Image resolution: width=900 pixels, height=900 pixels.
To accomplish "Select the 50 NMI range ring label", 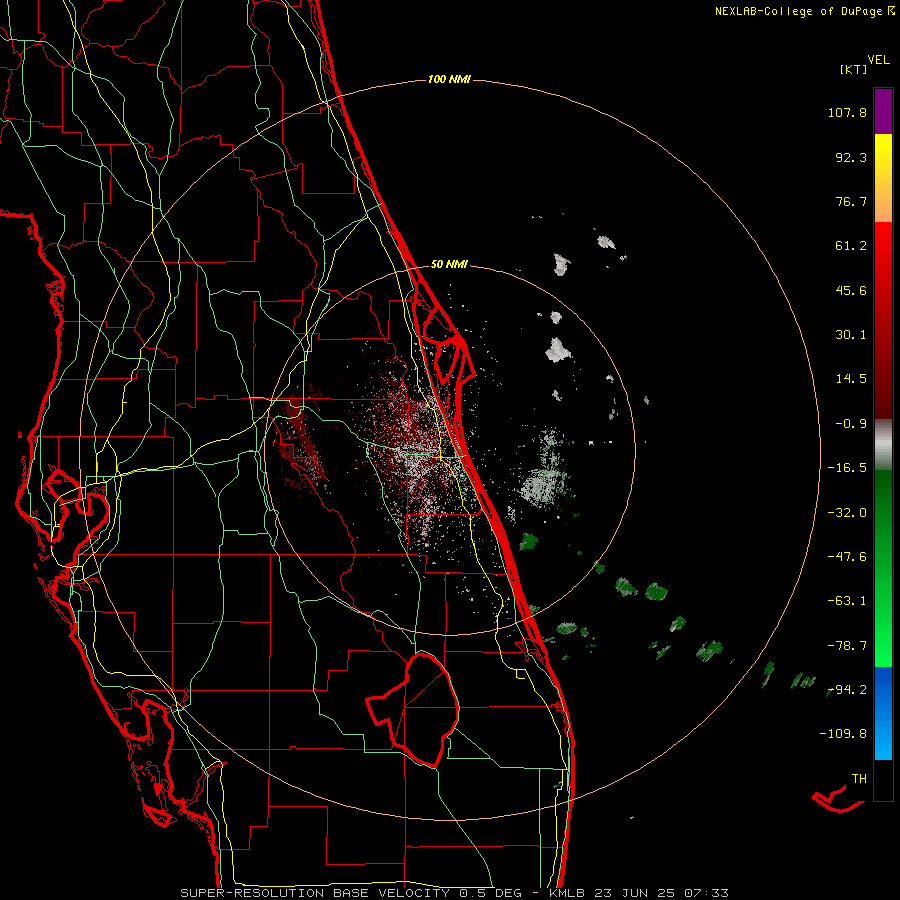I will click(449, 265).
